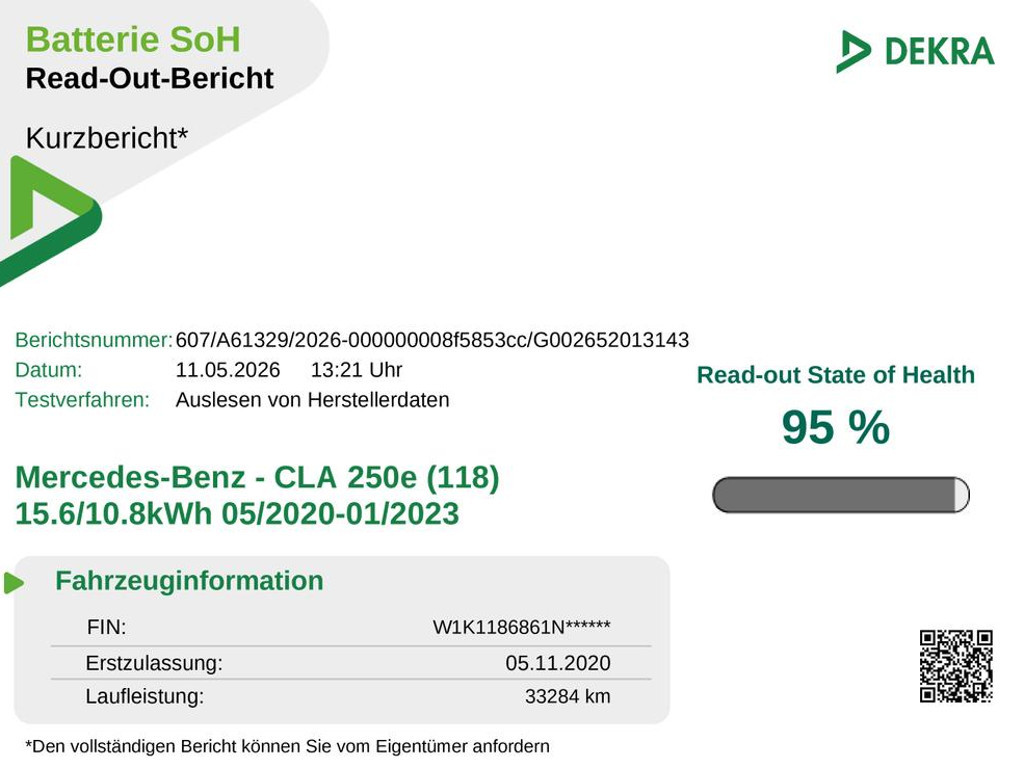Screen dimensions: 1024x768
Task: Click the footnote about vollständigen Bericht
Action: click(287, 746)
